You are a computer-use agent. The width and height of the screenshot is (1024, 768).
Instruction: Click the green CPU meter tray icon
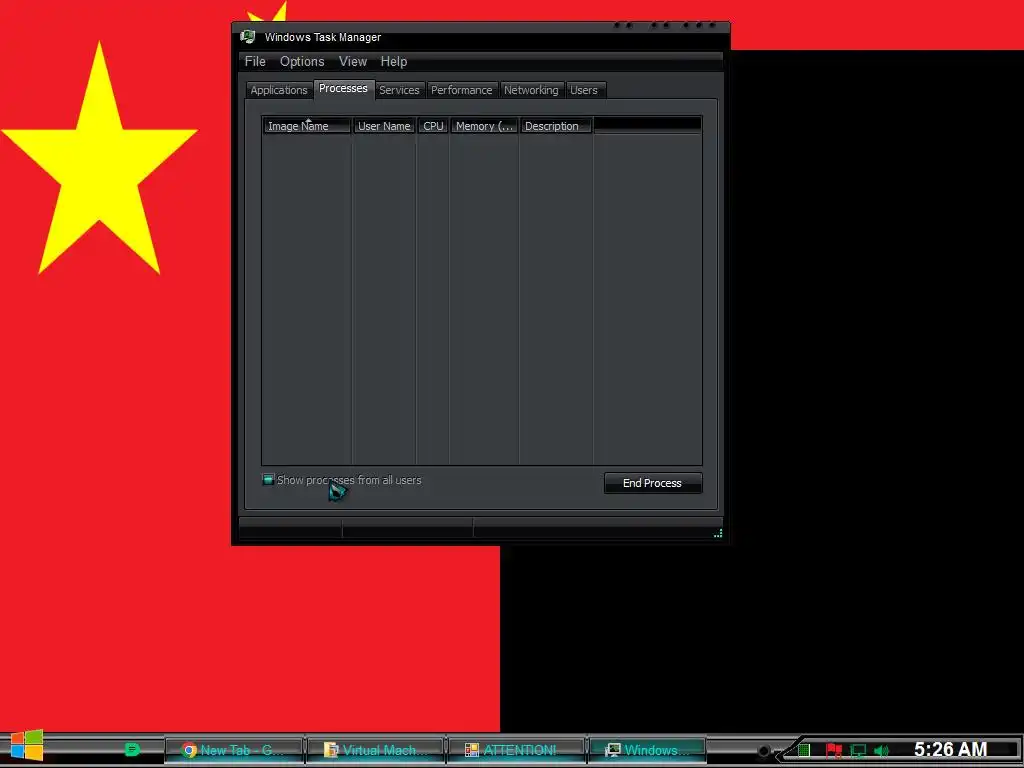tap(805, 750)
